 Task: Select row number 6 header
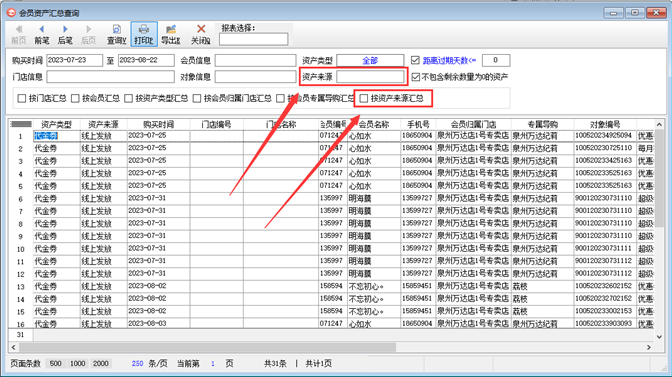20,199
